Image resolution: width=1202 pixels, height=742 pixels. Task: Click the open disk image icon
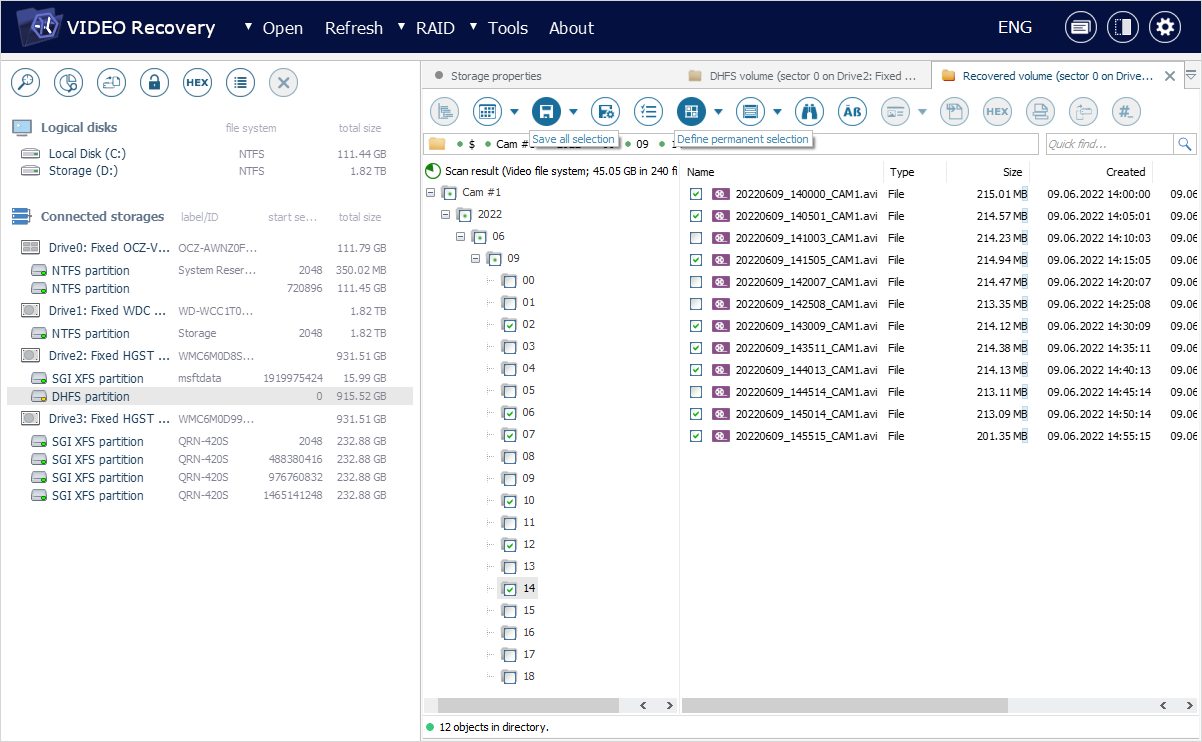[x=111, y=83]
